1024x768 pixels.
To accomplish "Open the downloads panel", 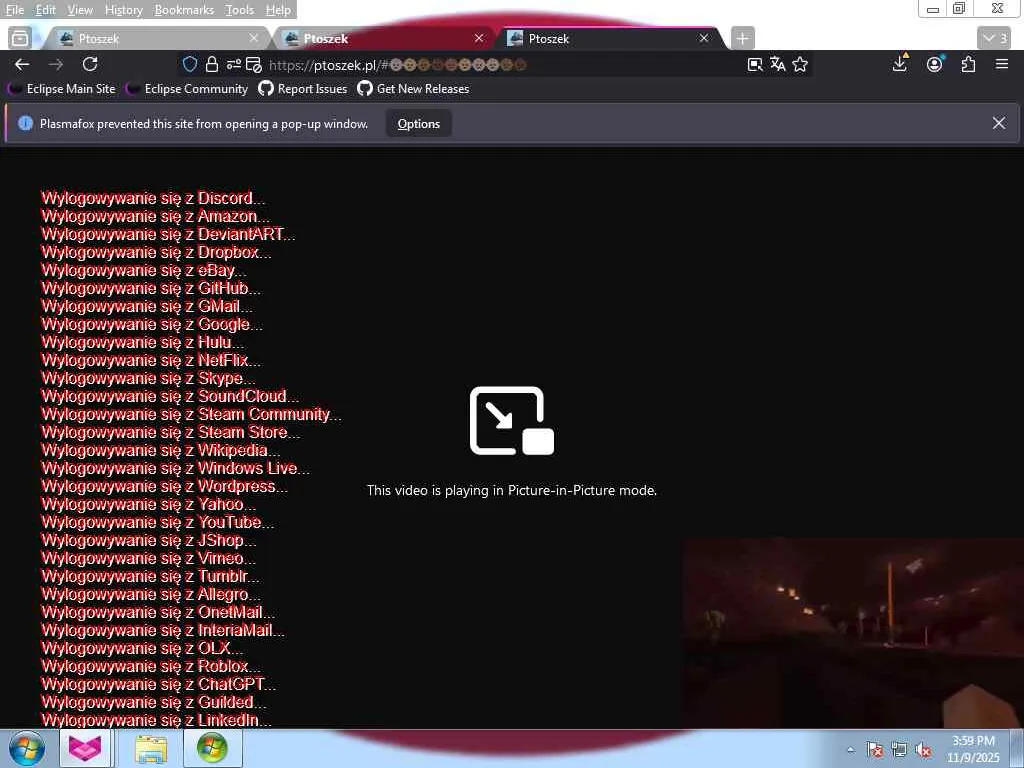I will click(x=900, y=63).
